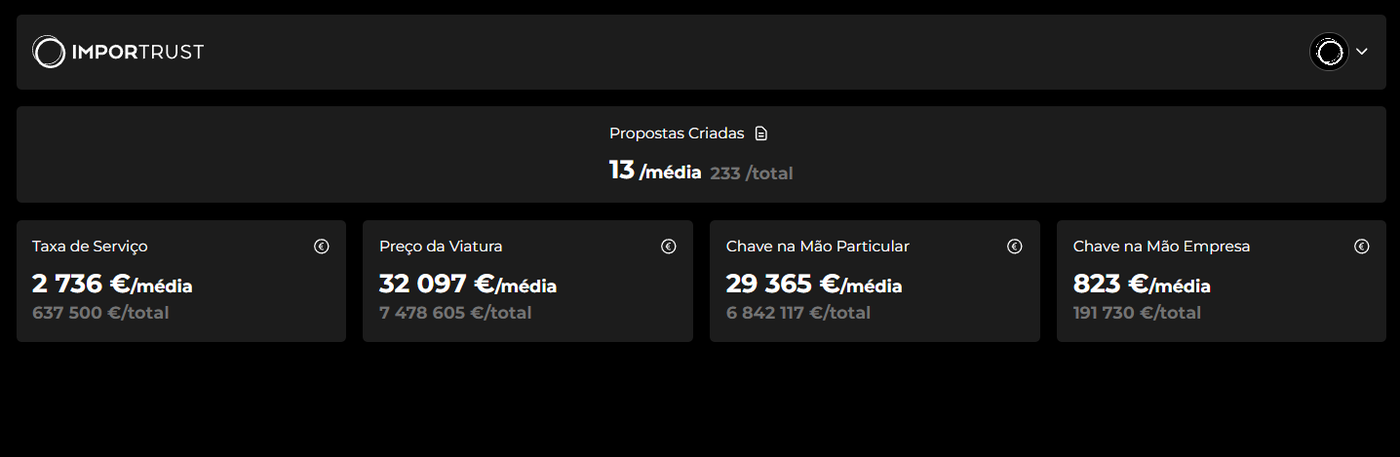Click the euro icon on Preço da Viatura

(x=668, y=246)
